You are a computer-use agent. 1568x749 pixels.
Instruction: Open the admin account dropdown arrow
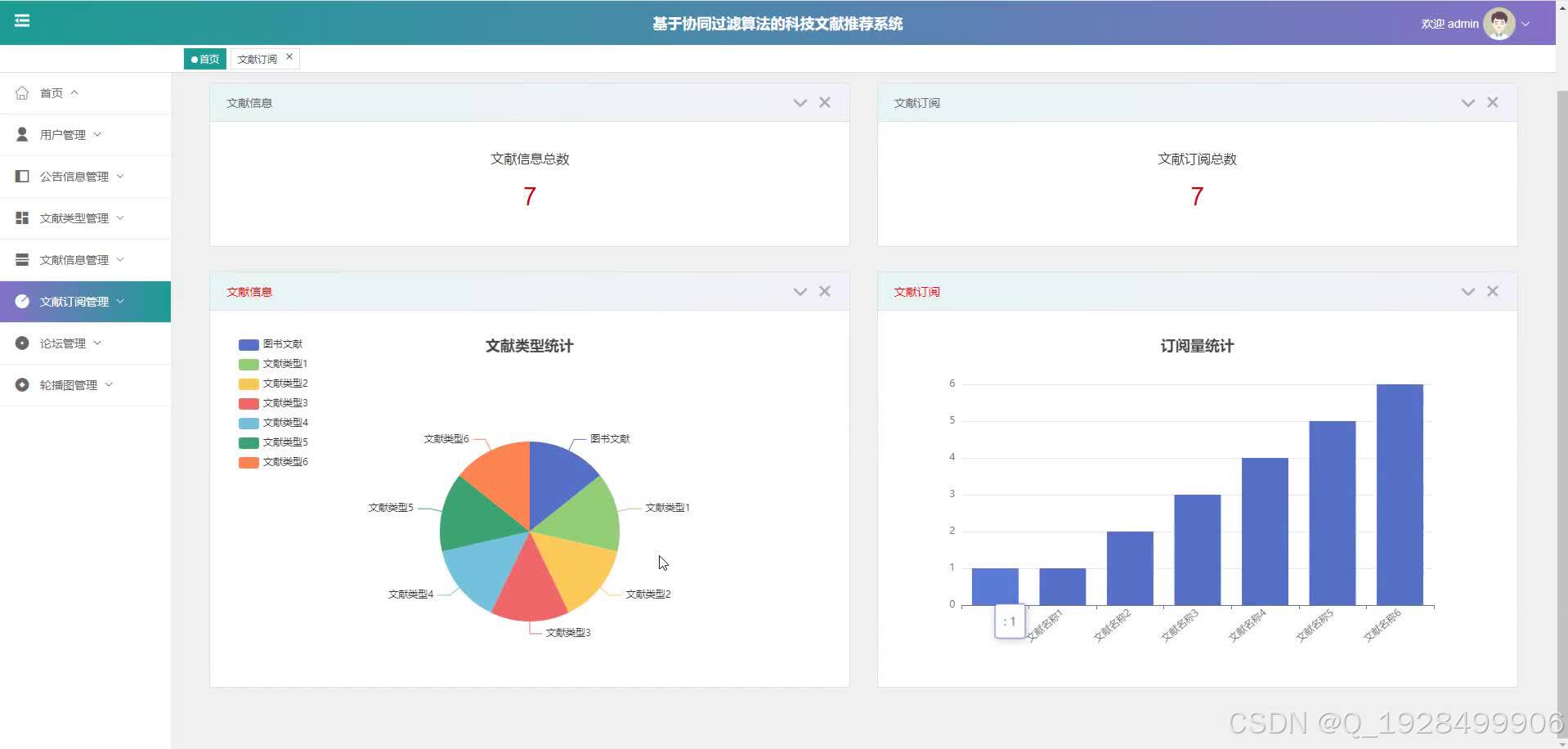(1525, 24)
